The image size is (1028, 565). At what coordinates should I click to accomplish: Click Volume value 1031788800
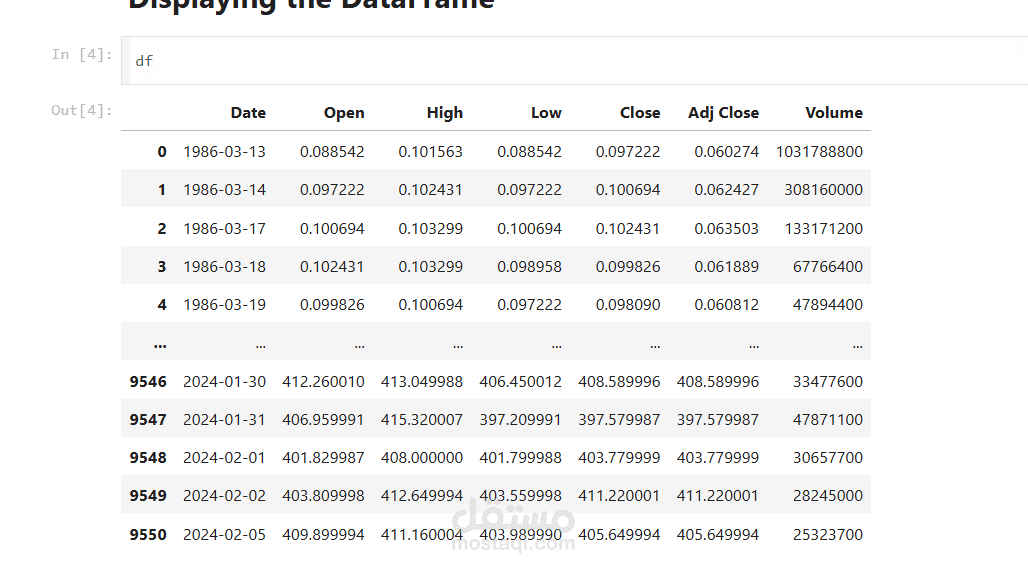[820, 152]
